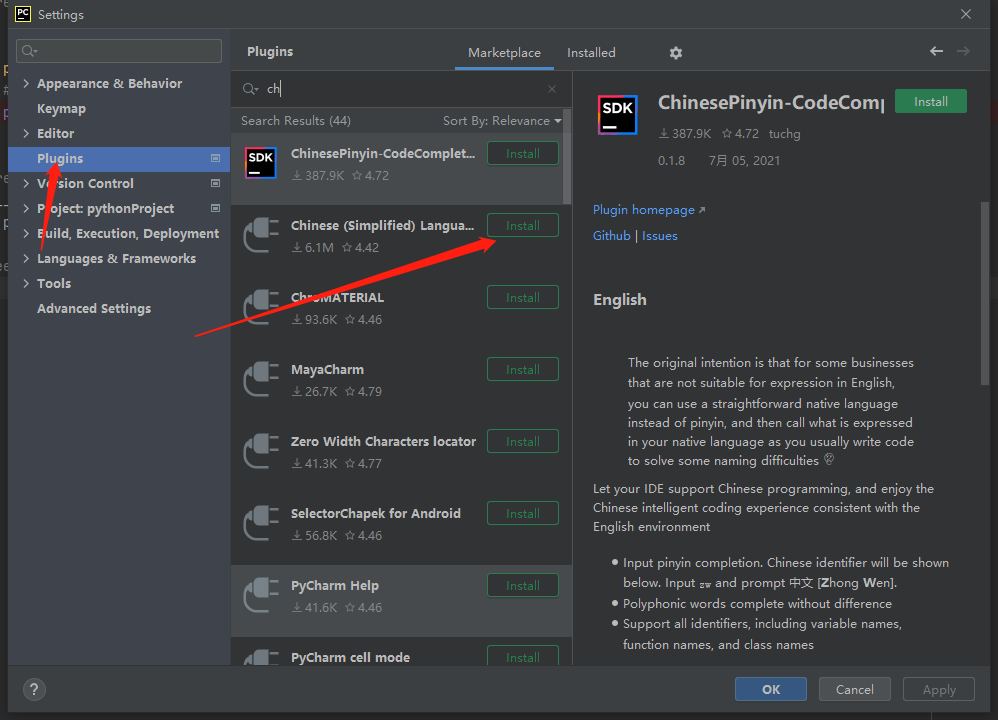
Task: Install ChinesePinyin-CodeCompletion from the list
Action: (x=523, y=153)
